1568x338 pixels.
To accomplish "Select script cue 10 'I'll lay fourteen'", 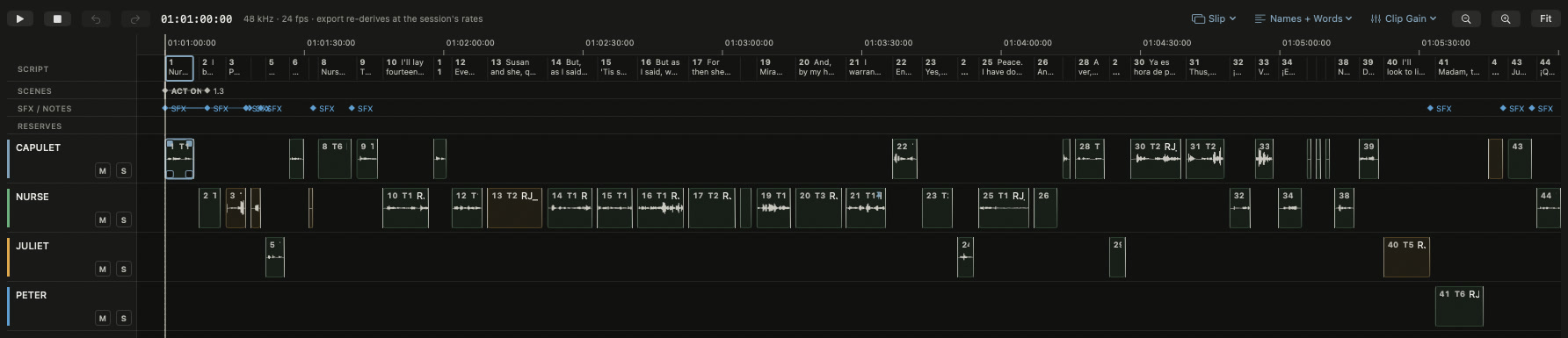I will (406, 68).
